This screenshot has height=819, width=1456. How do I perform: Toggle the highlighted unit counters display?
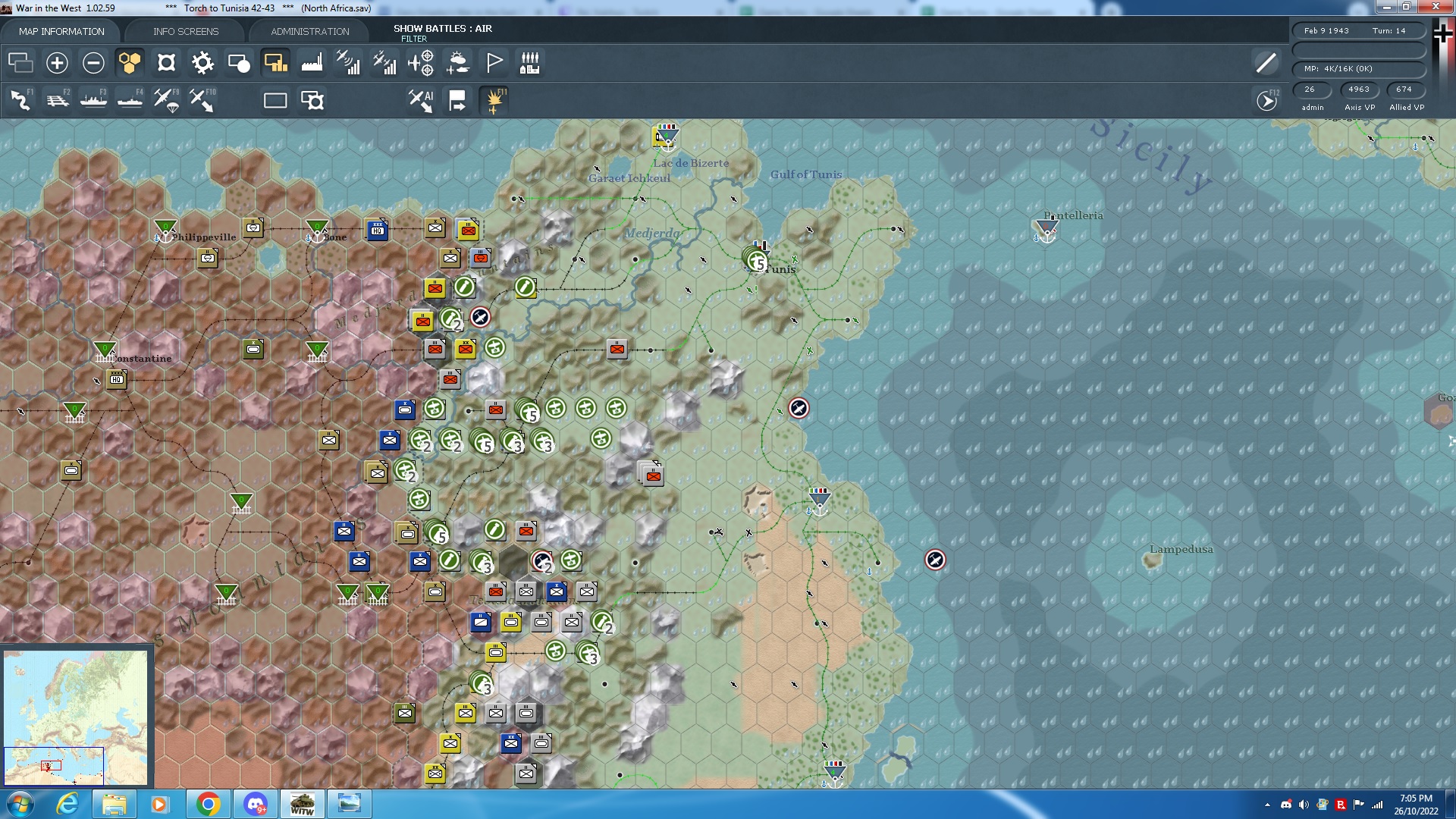276,63
